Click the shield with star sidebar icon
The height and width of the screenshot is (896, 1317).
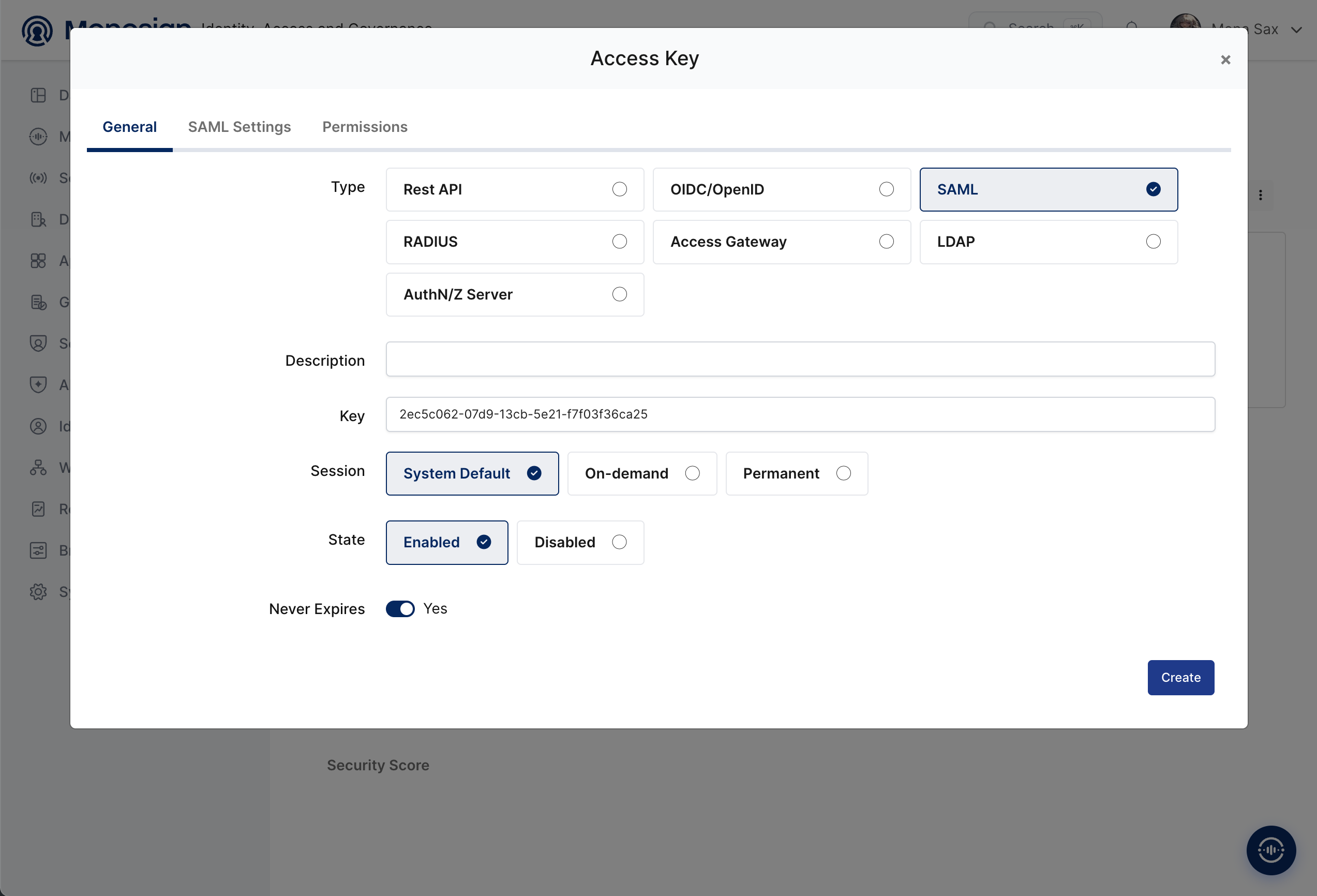coord(38,385)
